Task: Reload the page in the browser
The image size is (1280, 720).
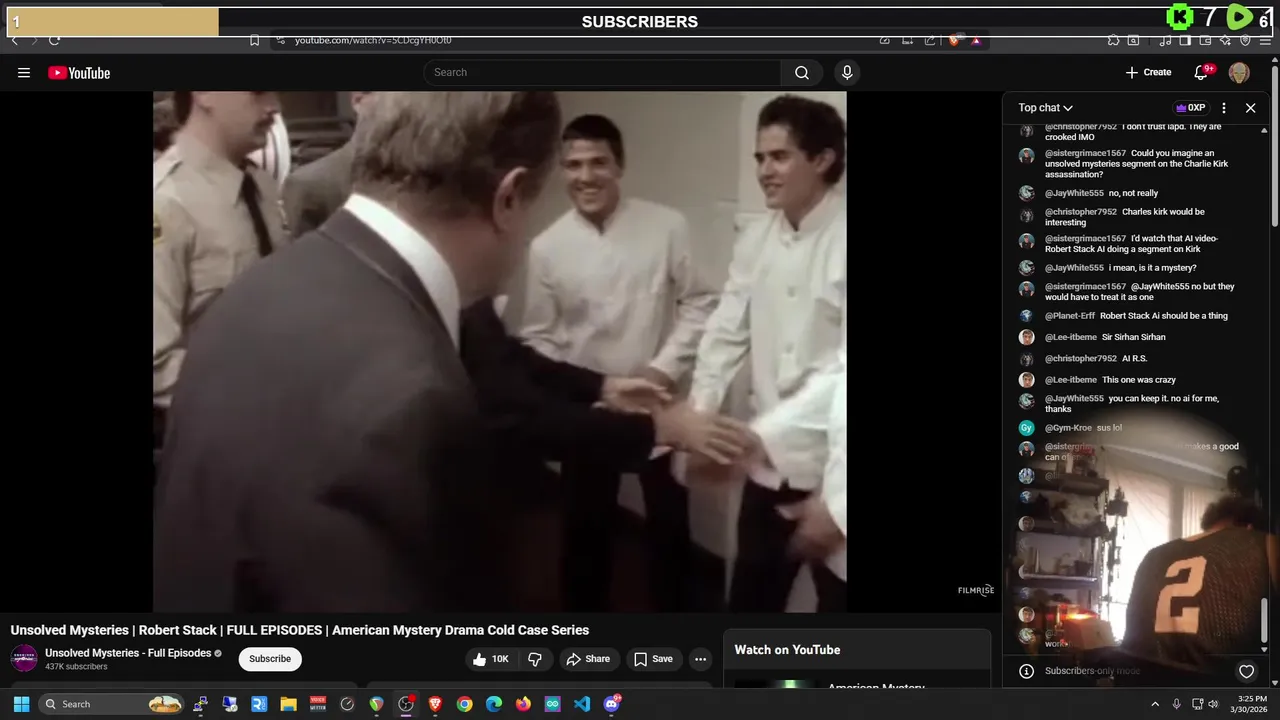Action: pyautogui.click(x=54, y=40)
